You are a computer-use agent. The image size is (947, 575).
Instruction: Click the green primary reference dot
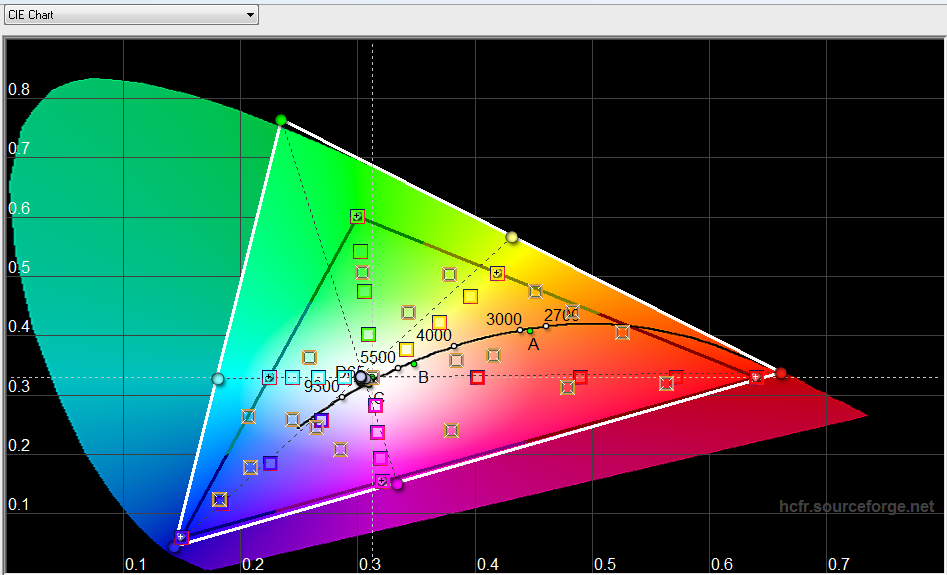281,120
